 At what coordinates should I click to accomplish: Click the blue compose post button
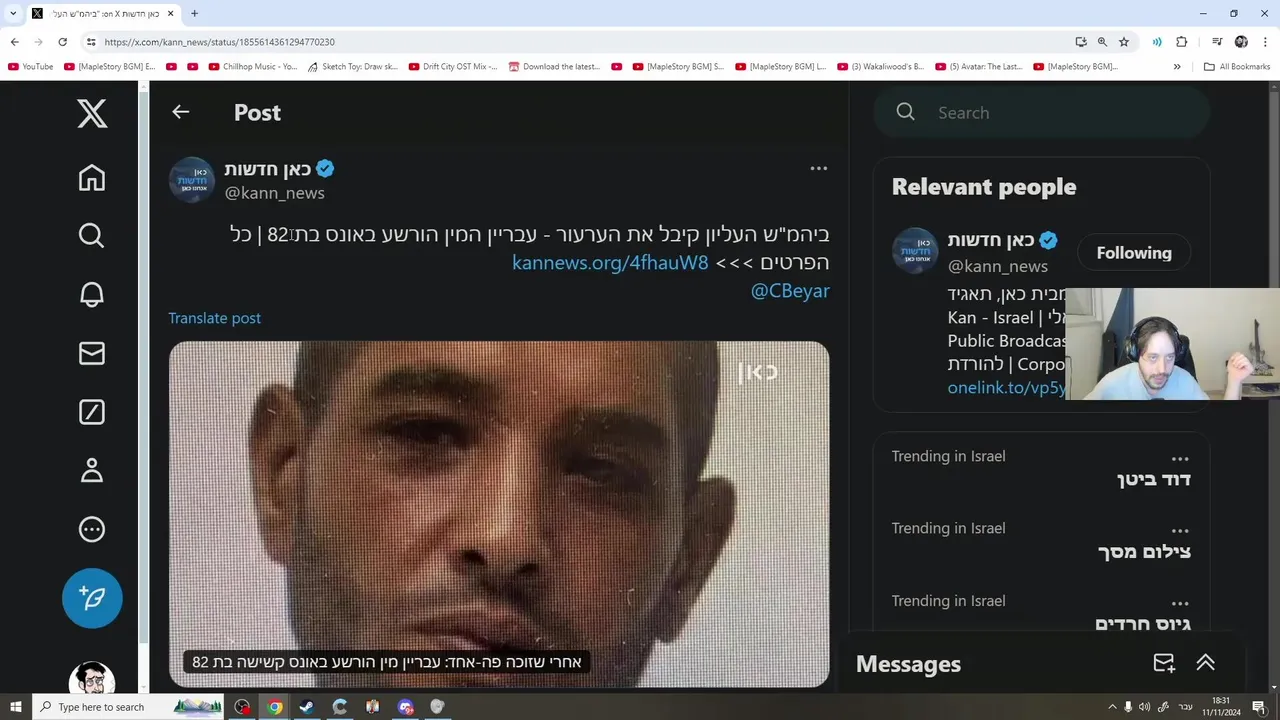(92, 598)
